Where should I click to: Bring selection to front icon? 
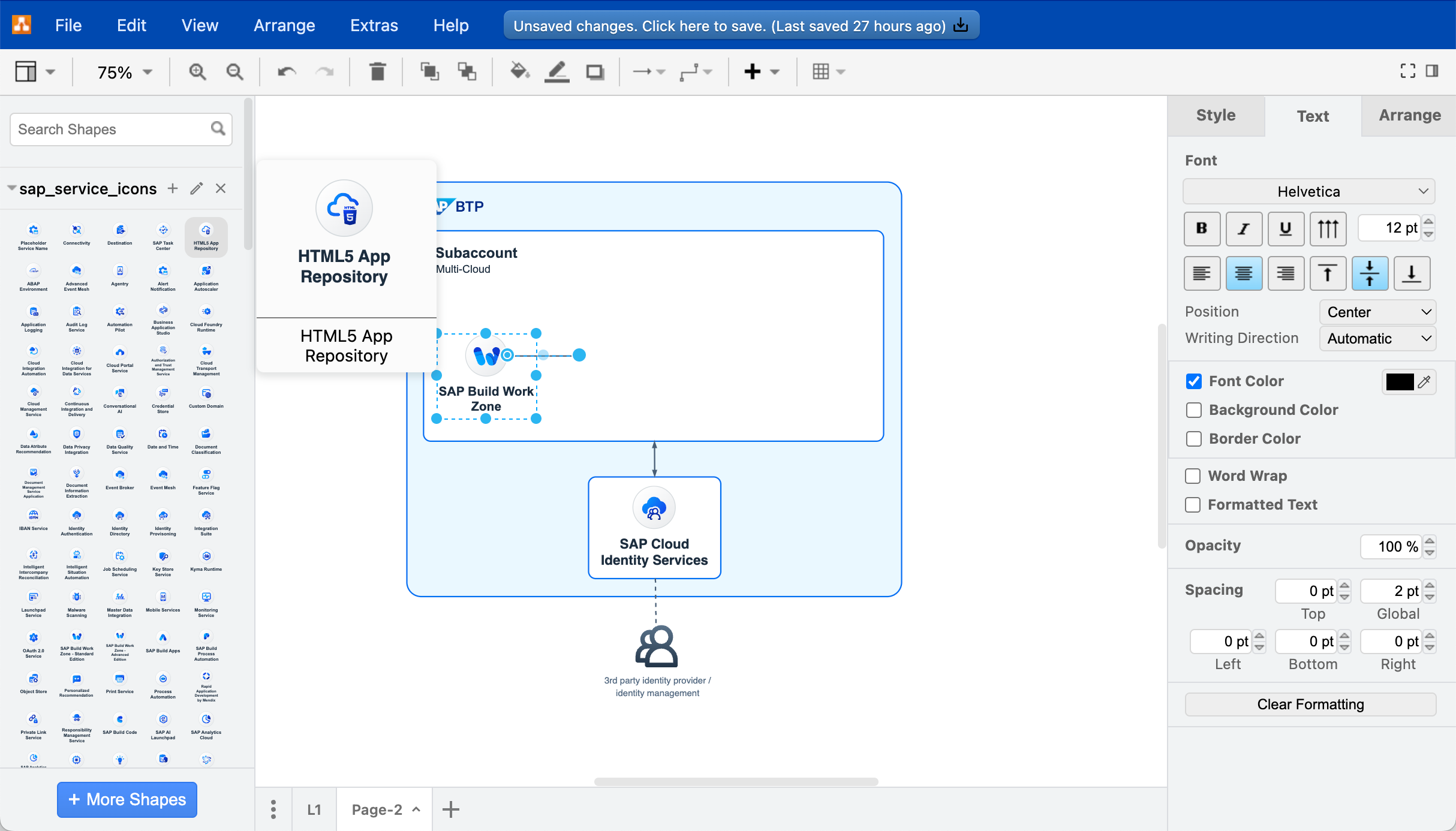point(429,72)
